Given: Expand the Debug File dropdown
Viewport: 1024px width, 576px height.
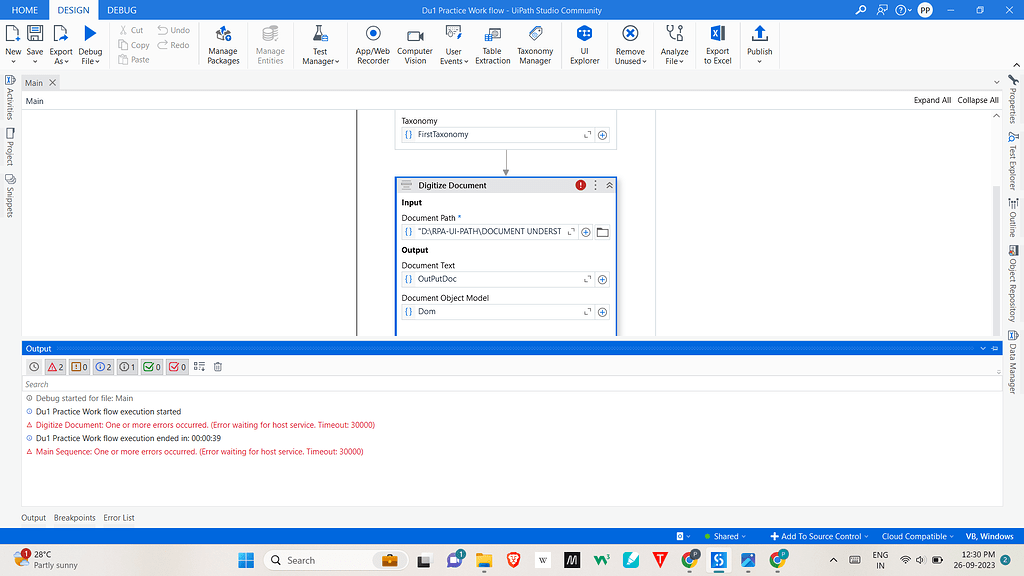Looking at the screenshot, I should pos(90,45).
